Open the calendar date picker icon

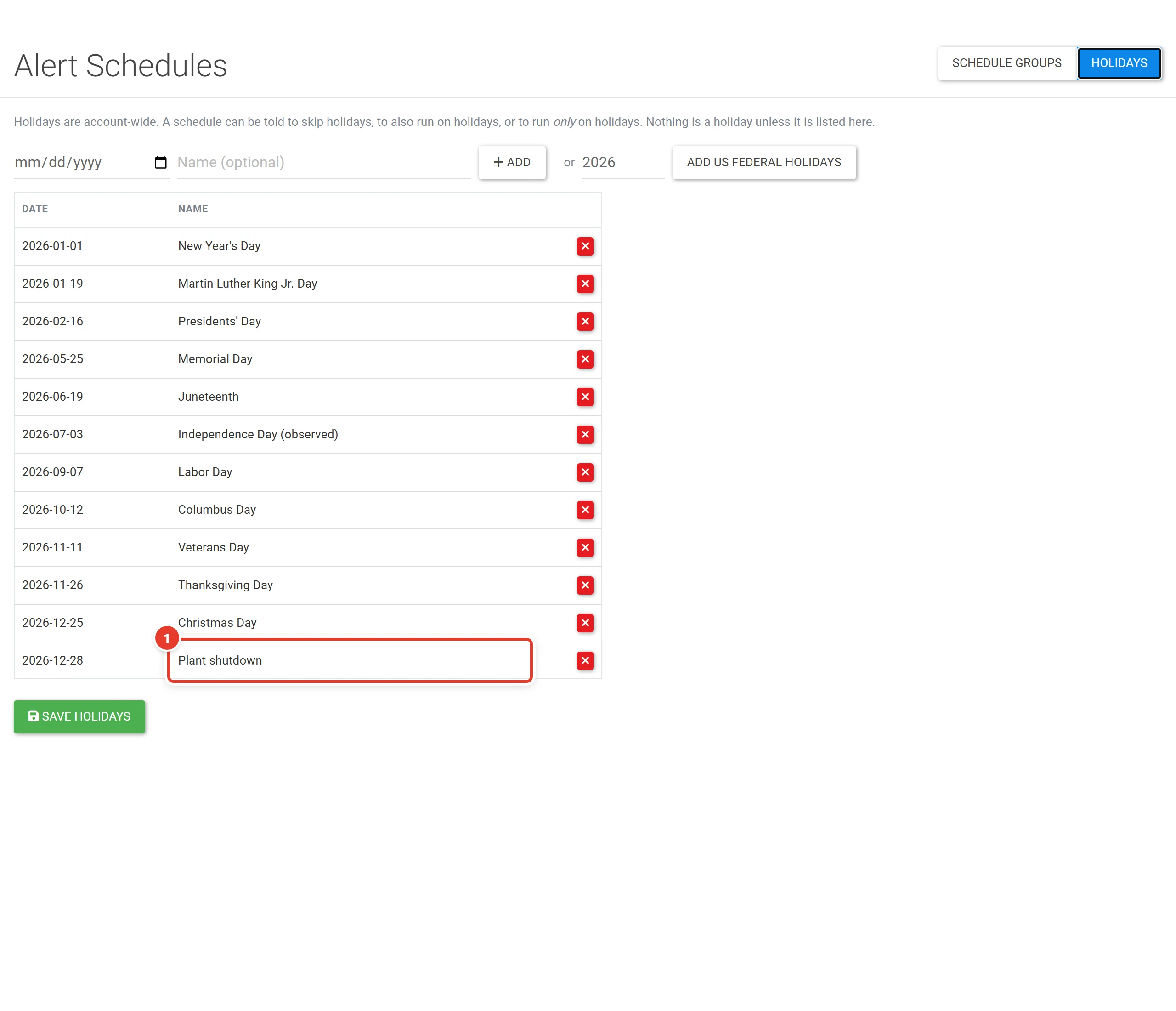point(161,162)
